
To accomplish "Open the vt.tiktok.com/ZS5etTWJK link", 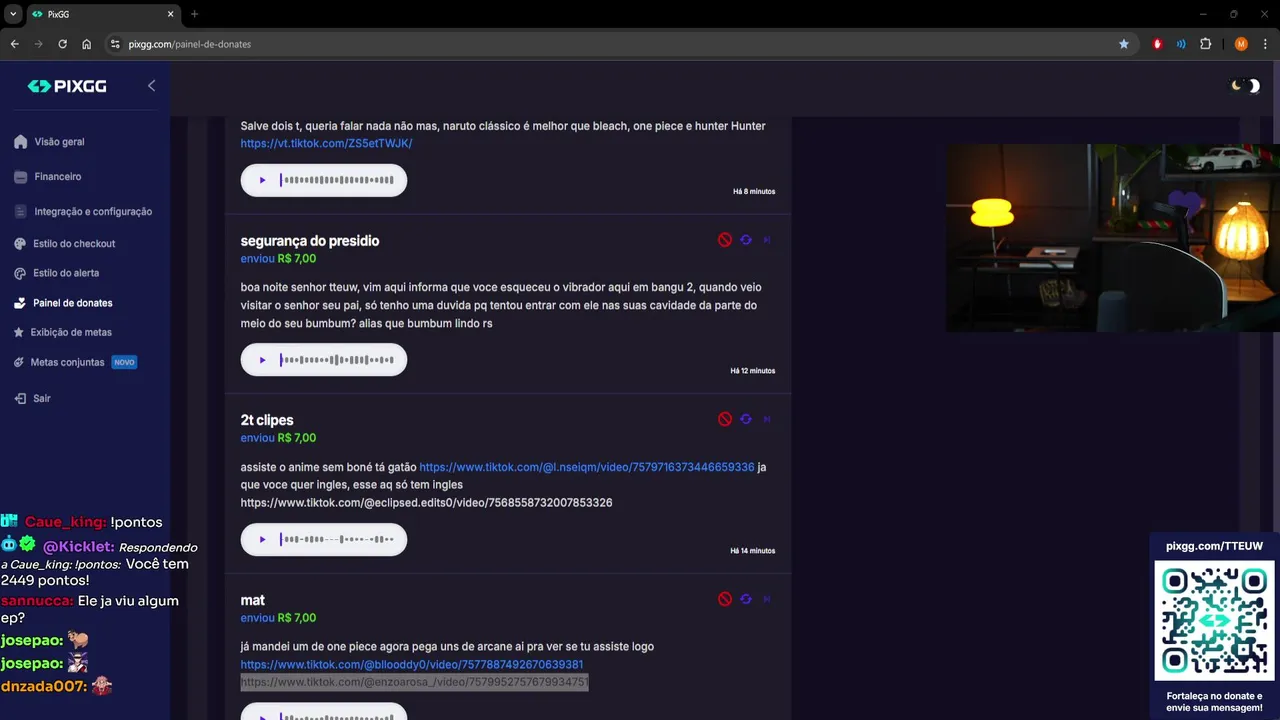I will pyautogui.click(x=326, y=144).
